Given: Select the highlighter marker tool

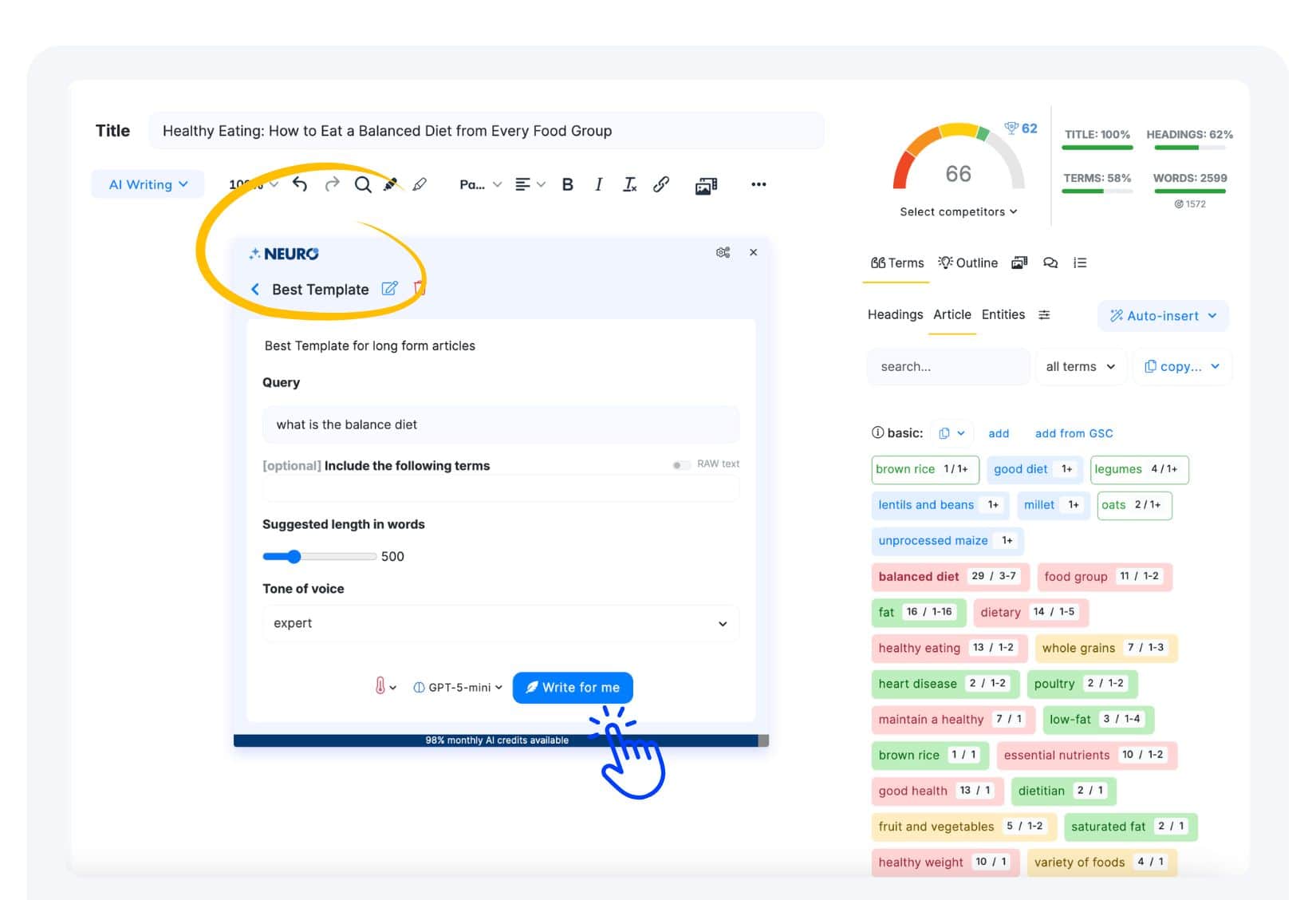Looking at the screenshot, I should coord(391,184).
